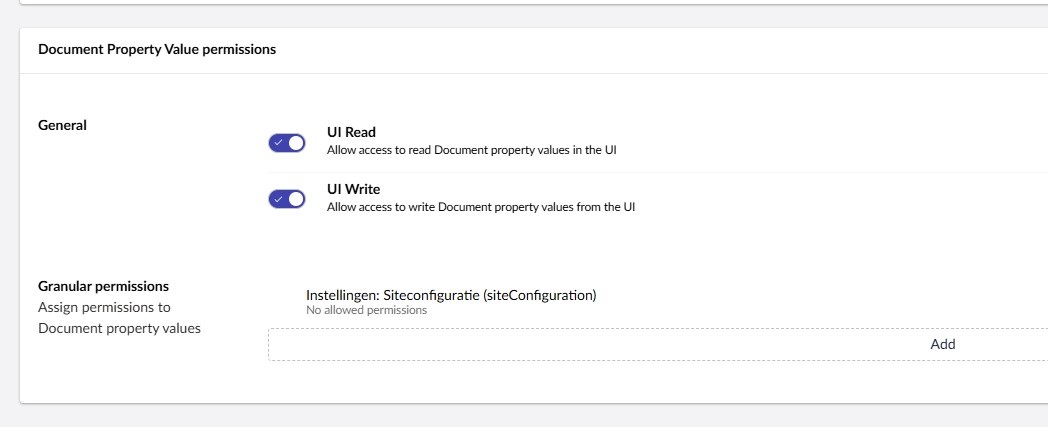The width and height of the screenshot is (1048, 427).
Task: Click the card header separator line
Action: click(530, 73)
